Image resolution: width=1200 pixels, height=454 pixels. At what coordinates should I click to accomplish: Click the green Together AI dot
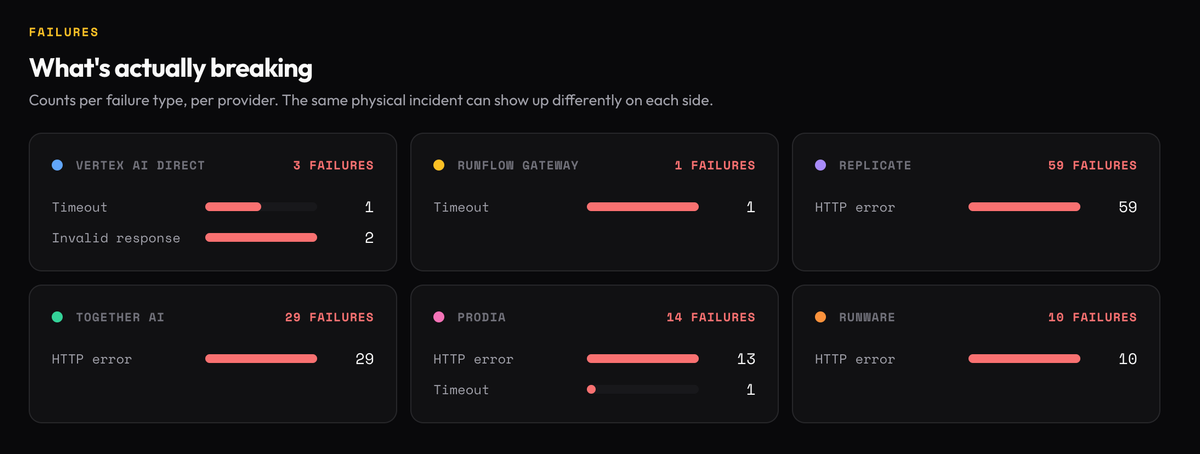[x=57, y=317]
